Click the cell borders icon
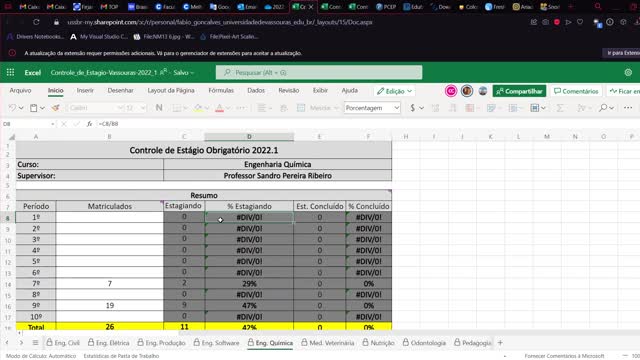640x360 pixels. point(176,108)
